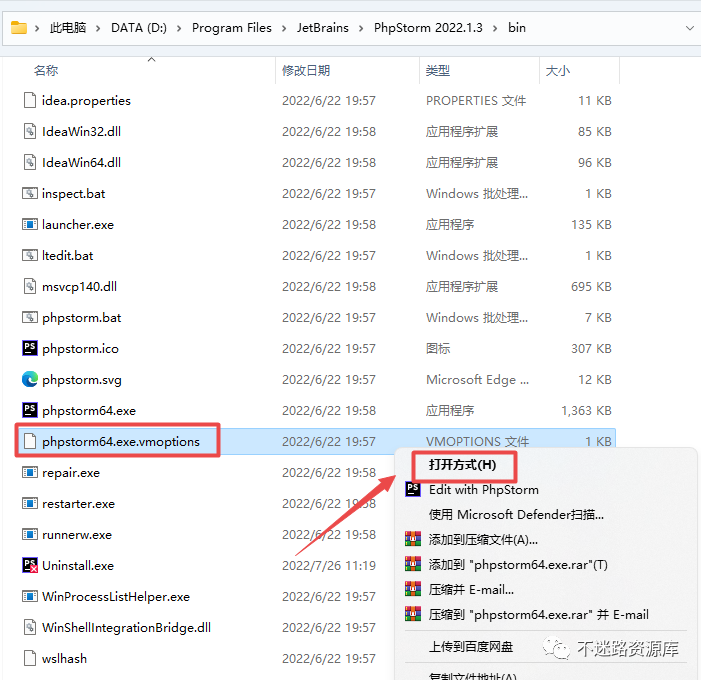The width and height of the screenshot is (701, 680).
Task: Click the Uninstall.exe PS icon
Action: [30, 565]
